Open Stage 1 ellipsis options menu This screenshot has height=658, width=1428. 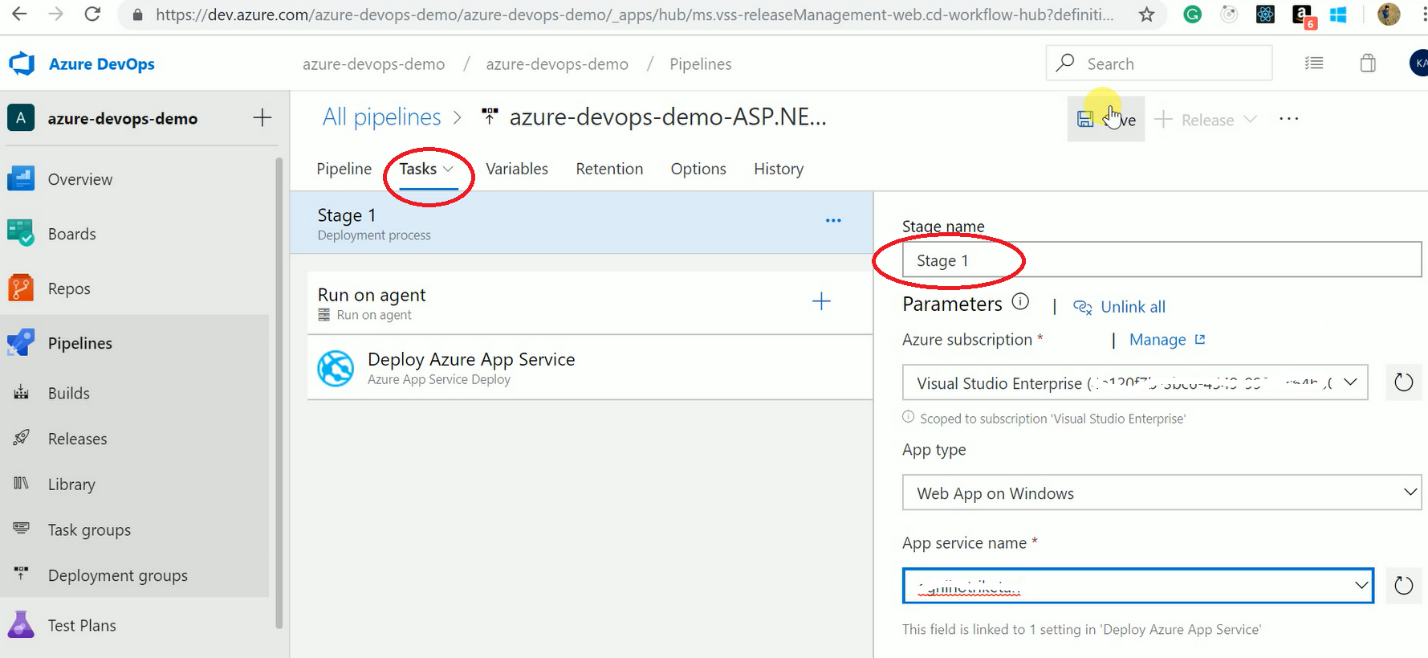833,221
